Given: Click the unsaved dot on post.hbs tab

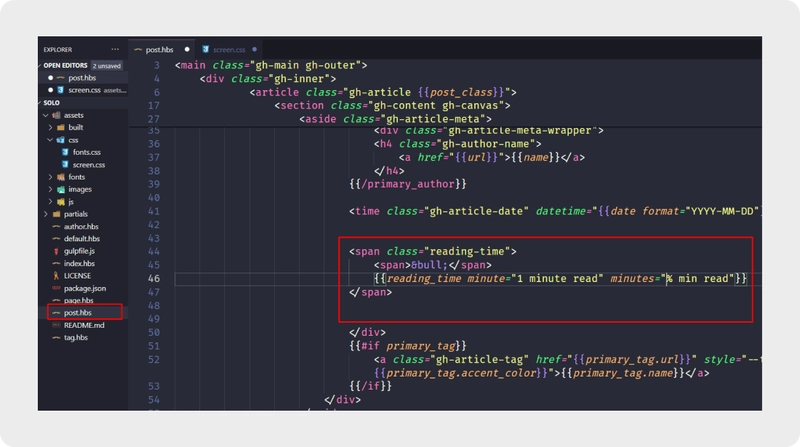Looking at the screenshot, I should [187, 49].
